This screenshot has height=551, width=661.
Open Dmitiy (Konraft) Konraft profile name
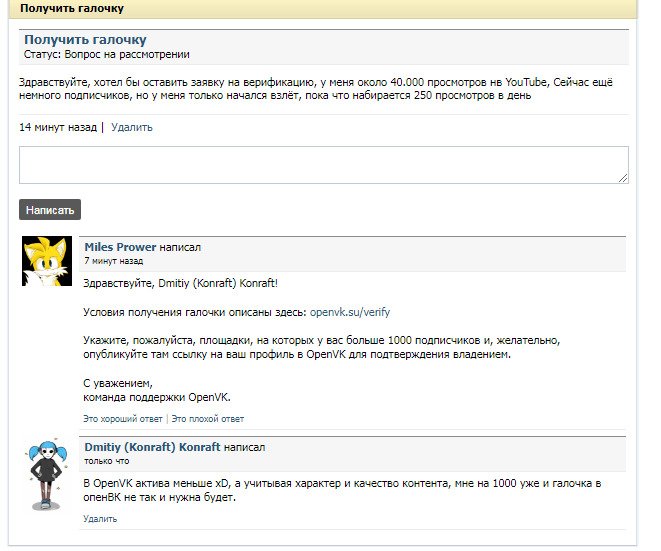(x=152, y=447)
